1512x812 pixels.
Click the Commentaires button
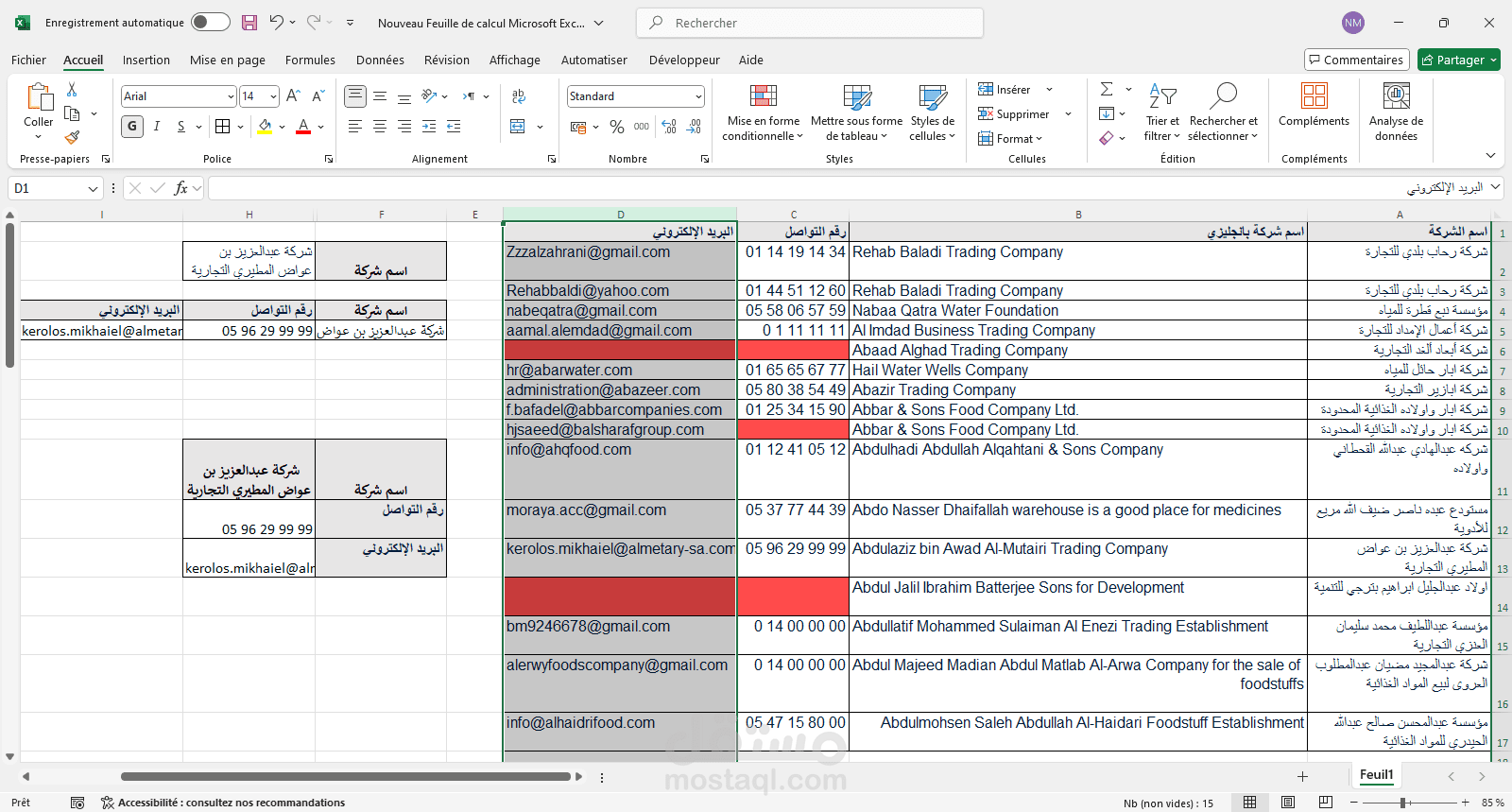tap(1357, 60)
